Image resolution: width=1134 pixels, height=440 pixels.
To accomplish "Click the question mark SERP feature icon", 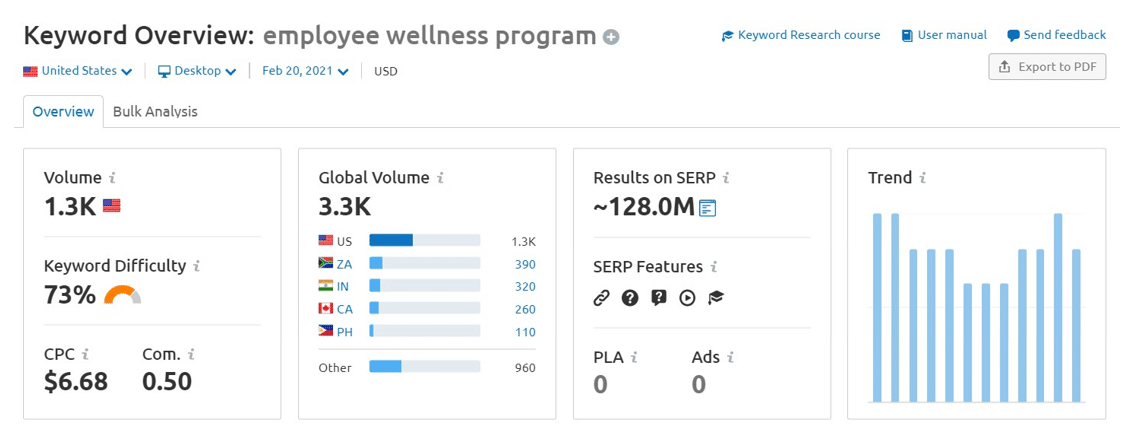I will coord(630,298).
